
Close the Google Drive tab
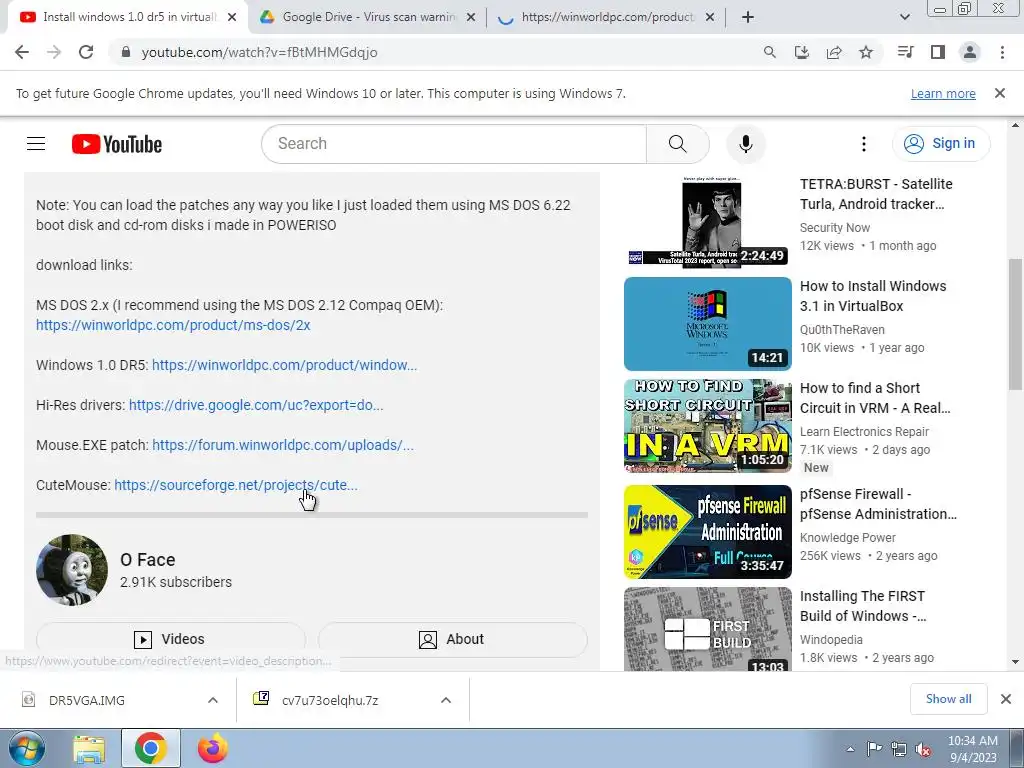[x=471, y=17]
